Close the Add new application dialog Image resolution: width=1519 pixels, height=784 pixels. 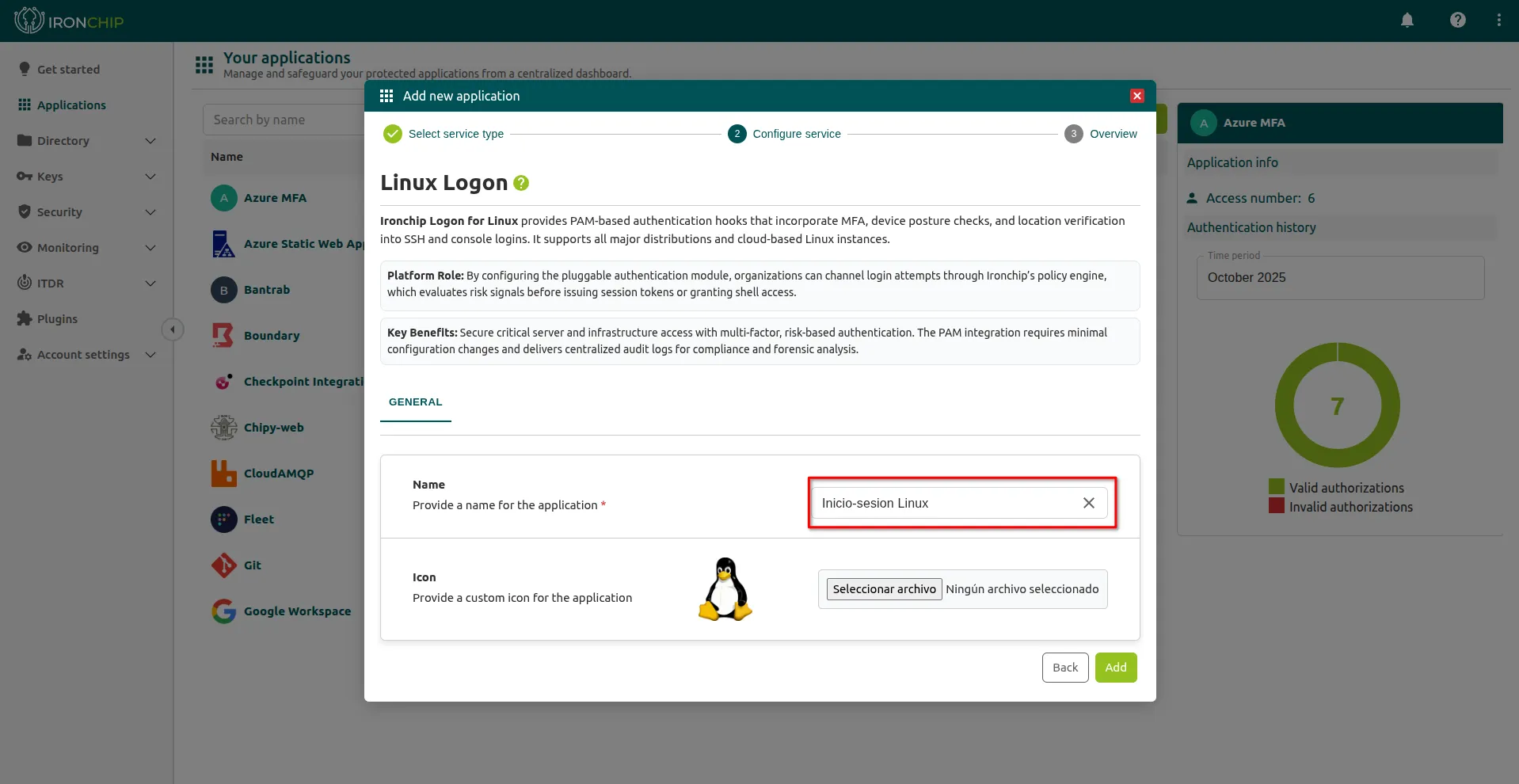click(x=1137, y=96)
